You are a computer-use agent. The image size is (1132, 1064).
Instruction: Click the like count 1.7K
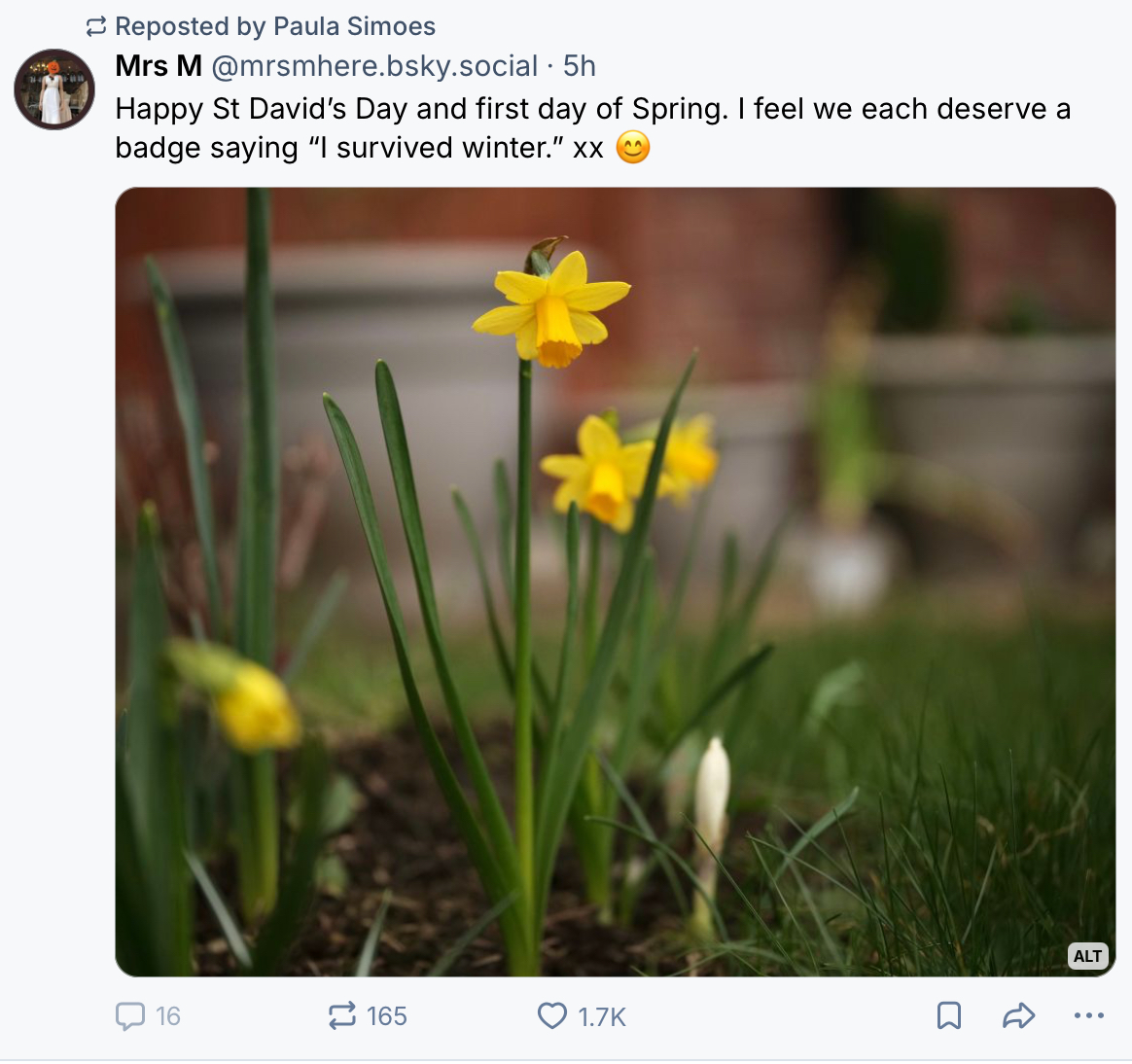pyautogui.click(x=602, y=1017)
